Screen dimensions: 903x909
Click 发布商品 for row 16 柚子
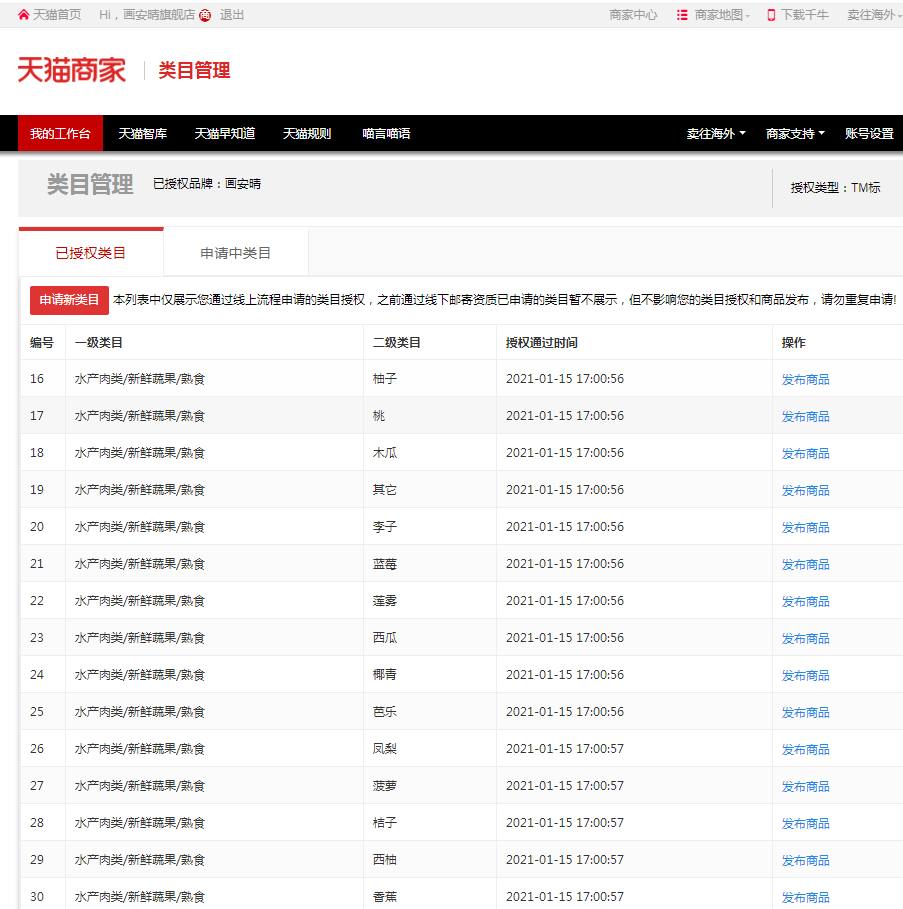pyautogui.click(x=806, y=379)
